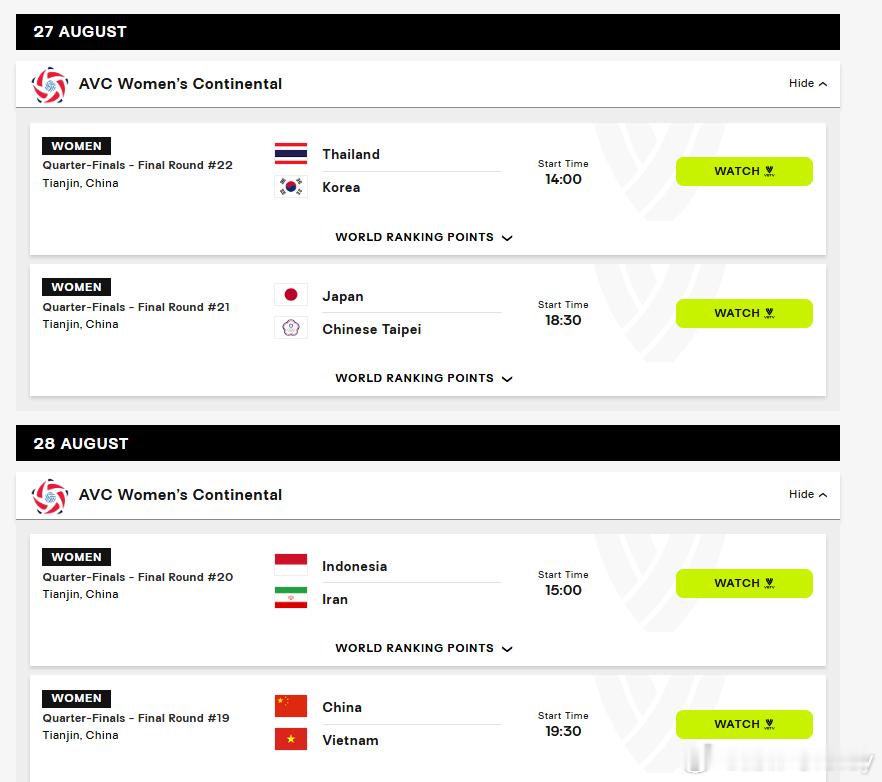
Task: Click the Japan flag icon
Action: pos(291,294)
